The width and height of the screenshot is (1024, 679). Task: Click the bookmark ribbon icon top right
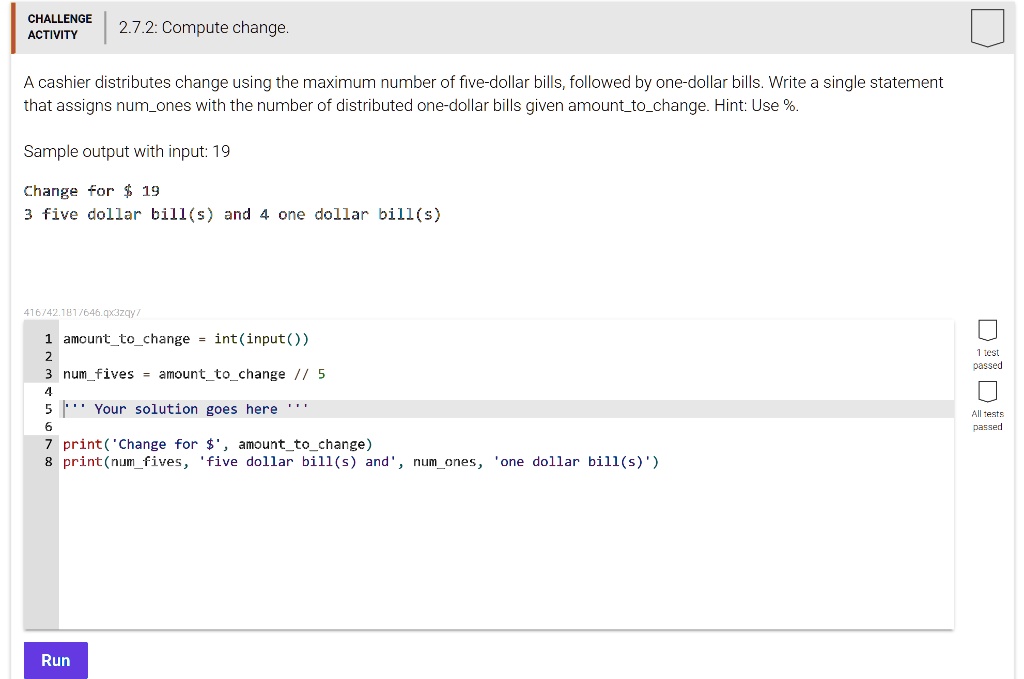[987, 28]
